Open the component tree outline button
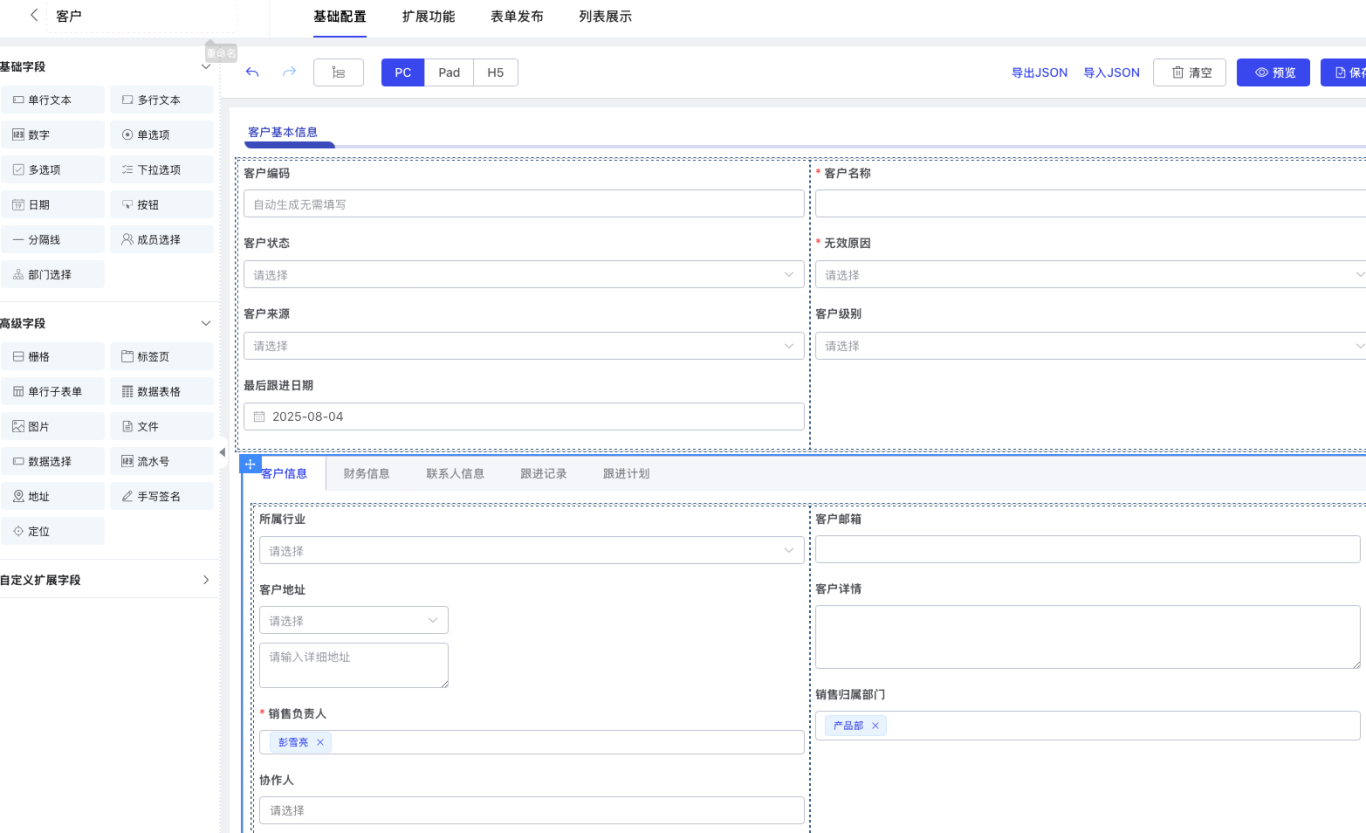Image resolution: width=1366 pixels, height=833 pixels. pos(338,72)
